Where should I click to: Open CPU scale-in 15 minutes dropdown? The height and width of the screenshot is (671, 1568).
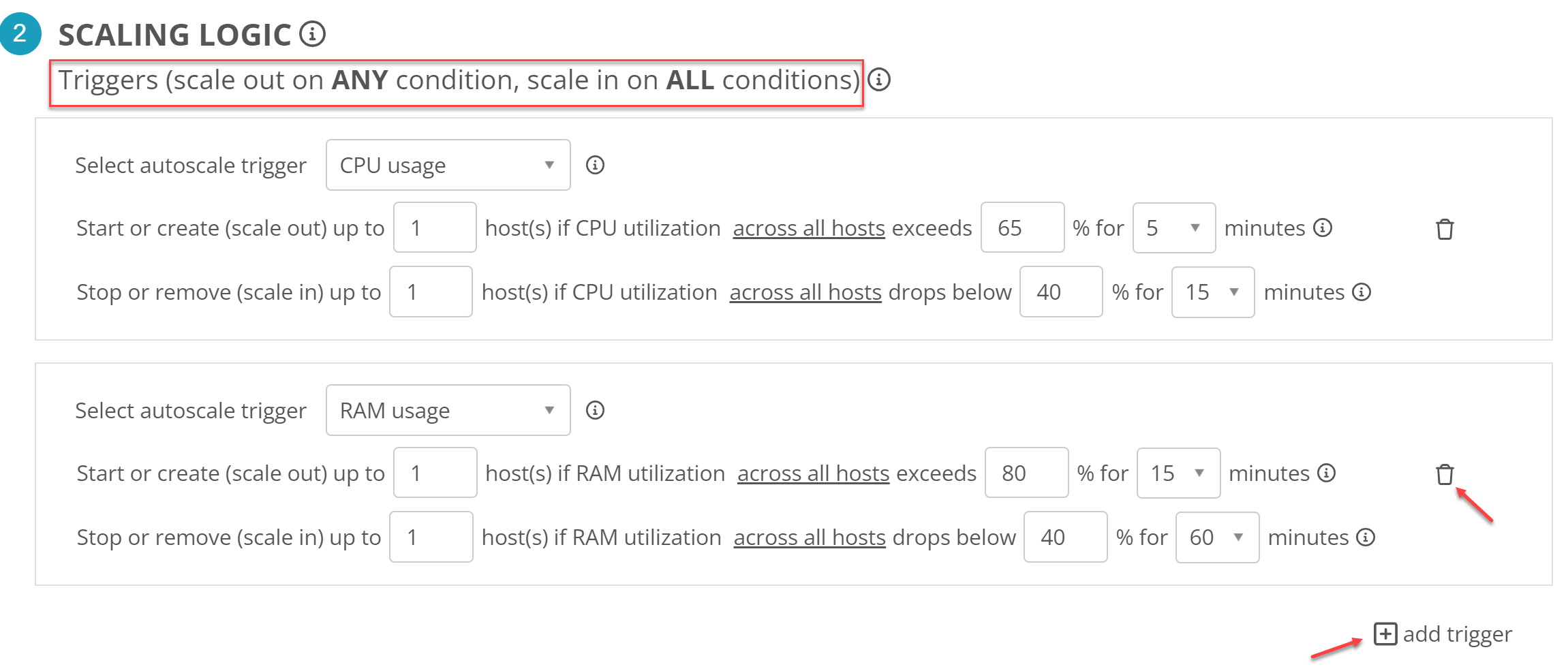[1212, 292]
